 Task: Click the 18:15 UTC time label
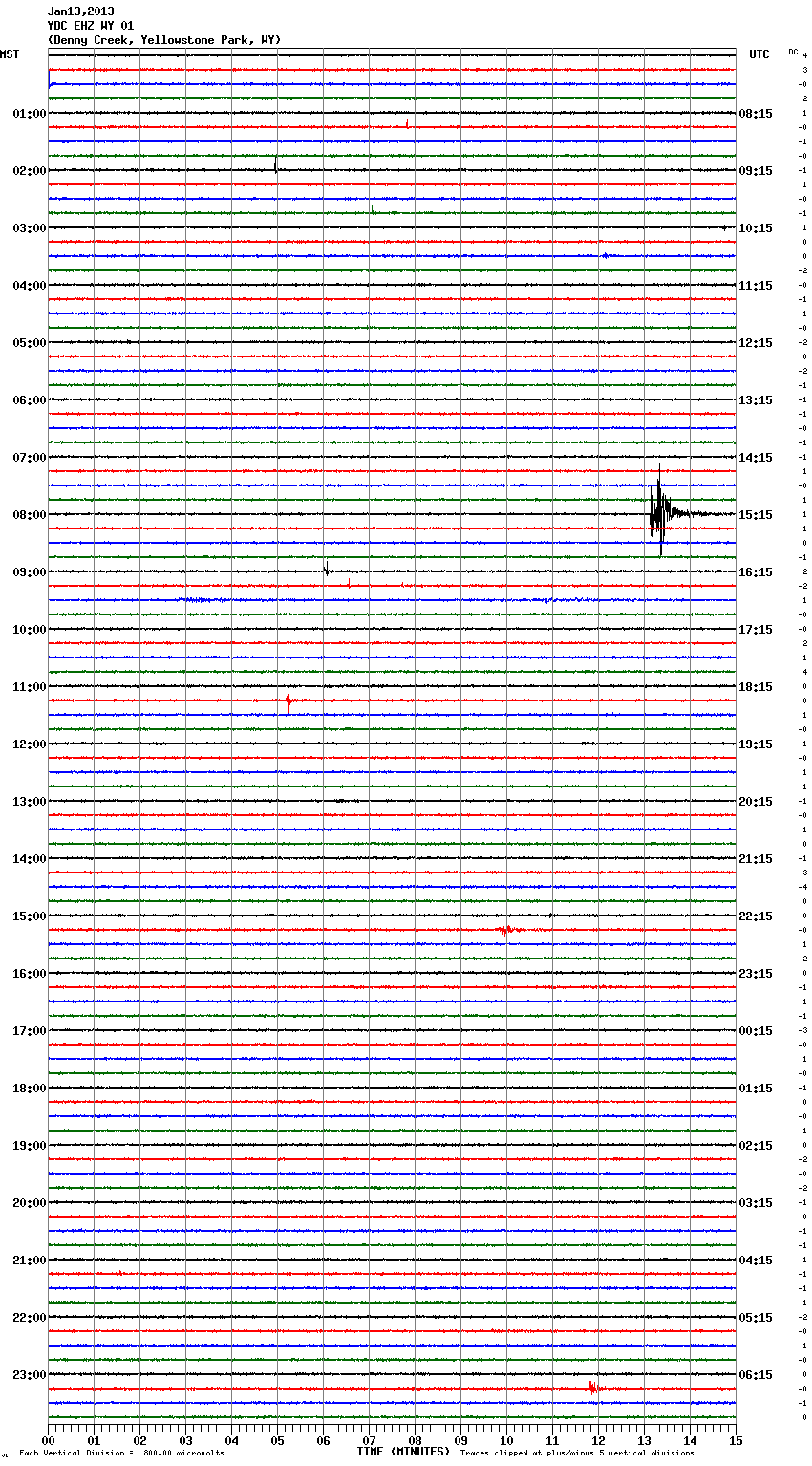coord(756,687)
